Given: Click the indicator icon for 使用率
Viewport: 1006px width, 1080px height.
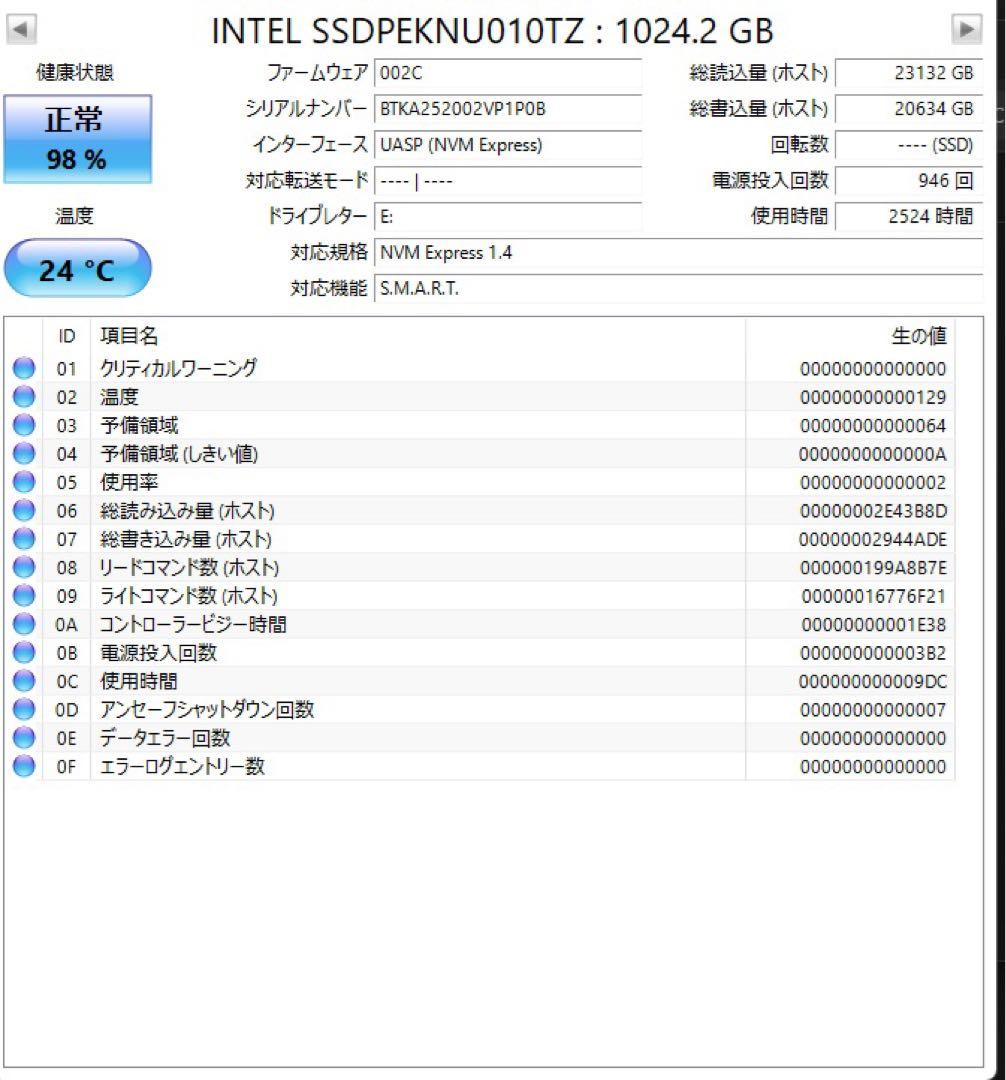Looking at the screenshot, I should pyautogui.click(x=23, y=482).
